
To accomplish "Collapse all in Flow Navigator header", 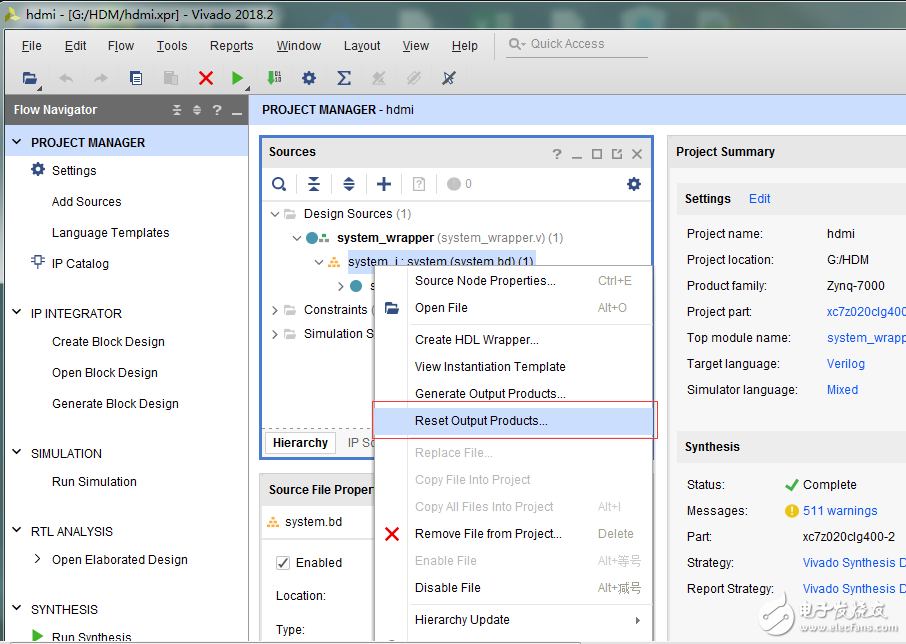I will 177,110.
